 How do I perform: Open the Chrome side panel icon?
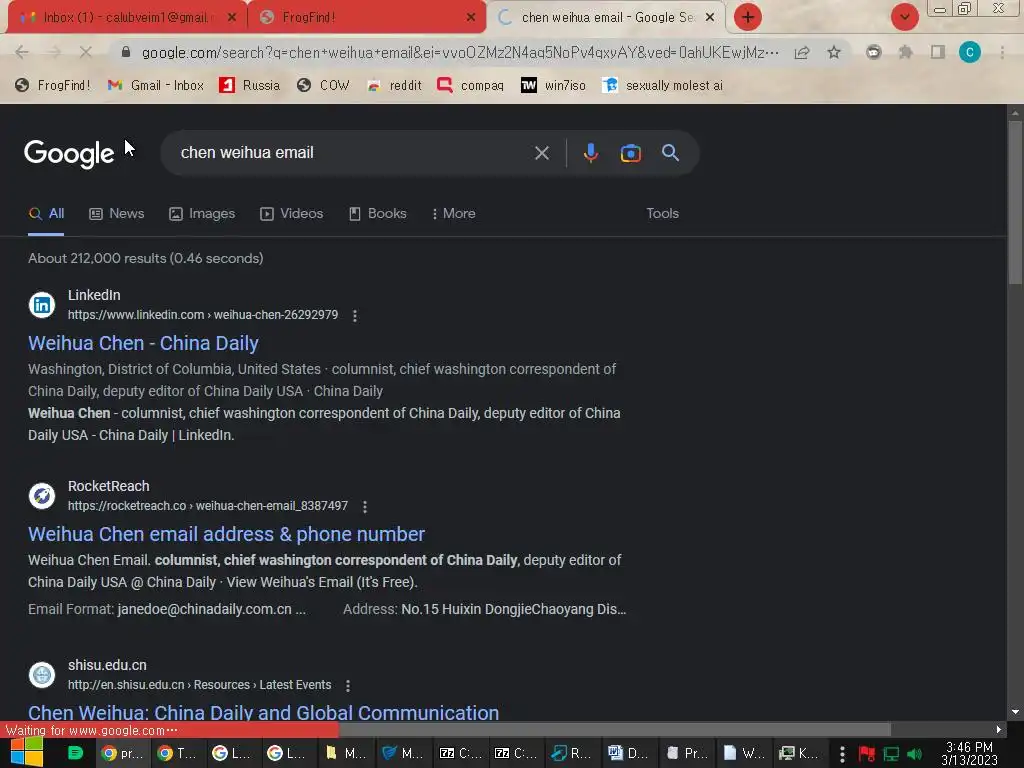(x=938, y=52)
